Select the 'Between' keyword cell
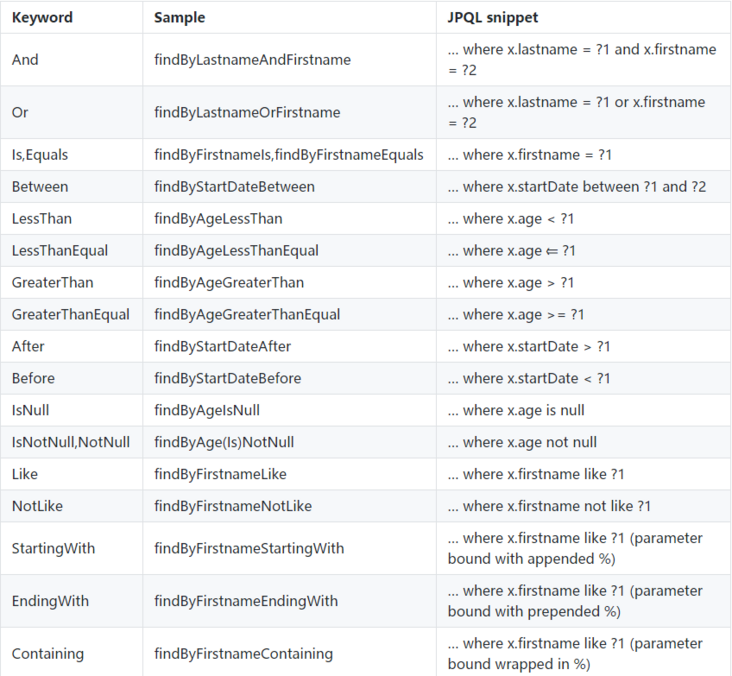Screen dimensions: 732x676 [x=71, y=187]
